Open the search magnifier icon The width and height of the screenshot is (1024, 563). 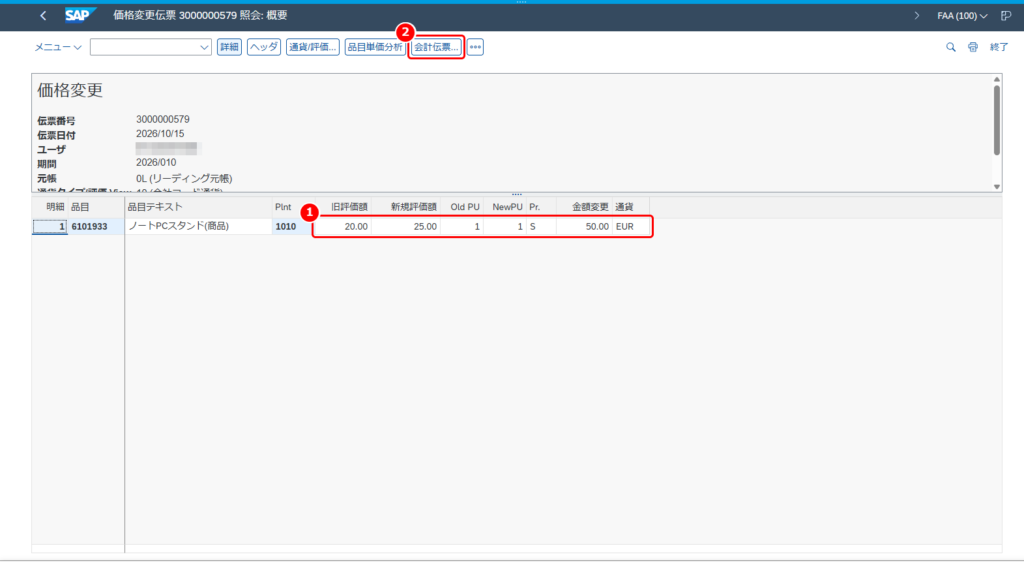(x=951, y=47)
